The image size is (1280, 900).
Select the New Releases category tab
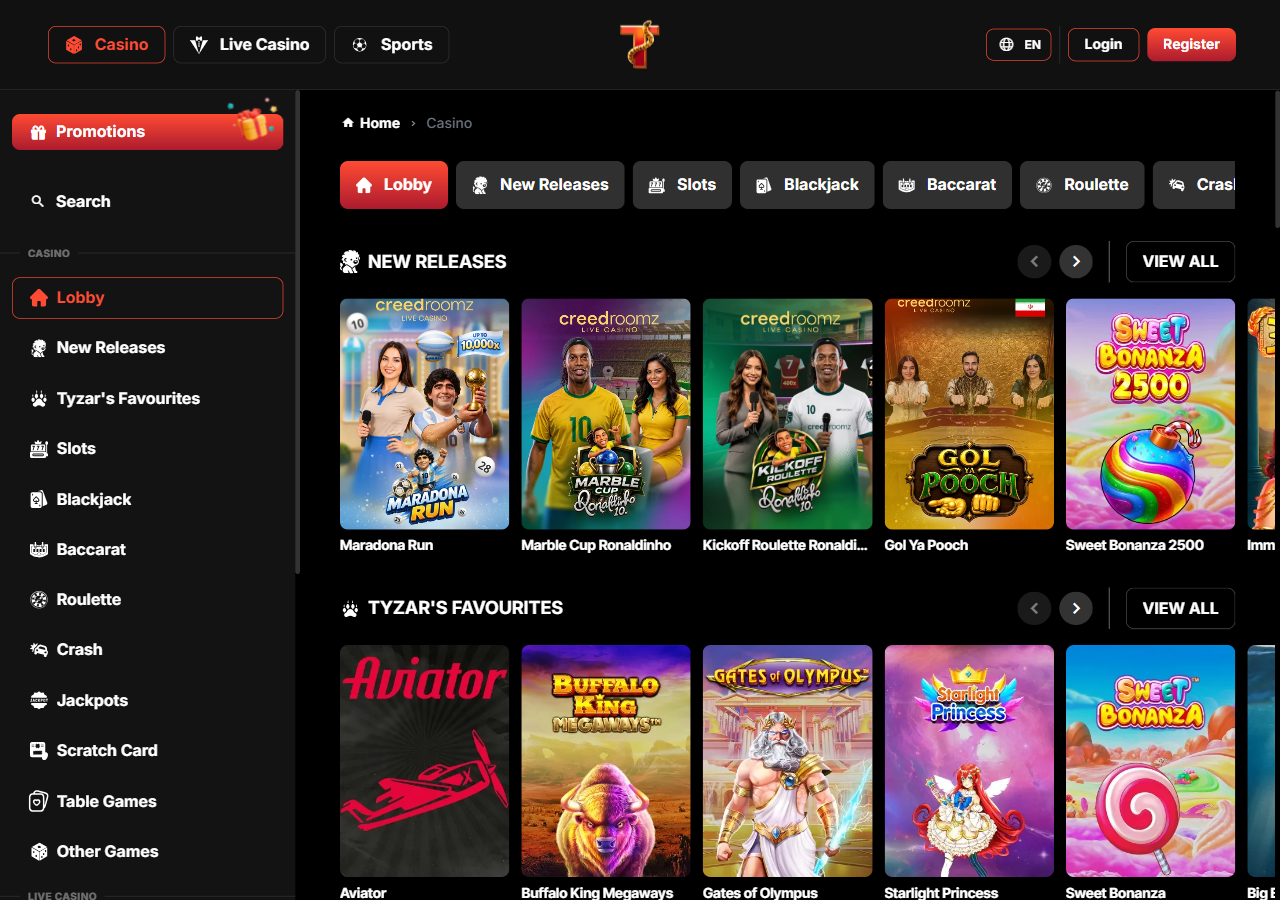click(540, 185)
